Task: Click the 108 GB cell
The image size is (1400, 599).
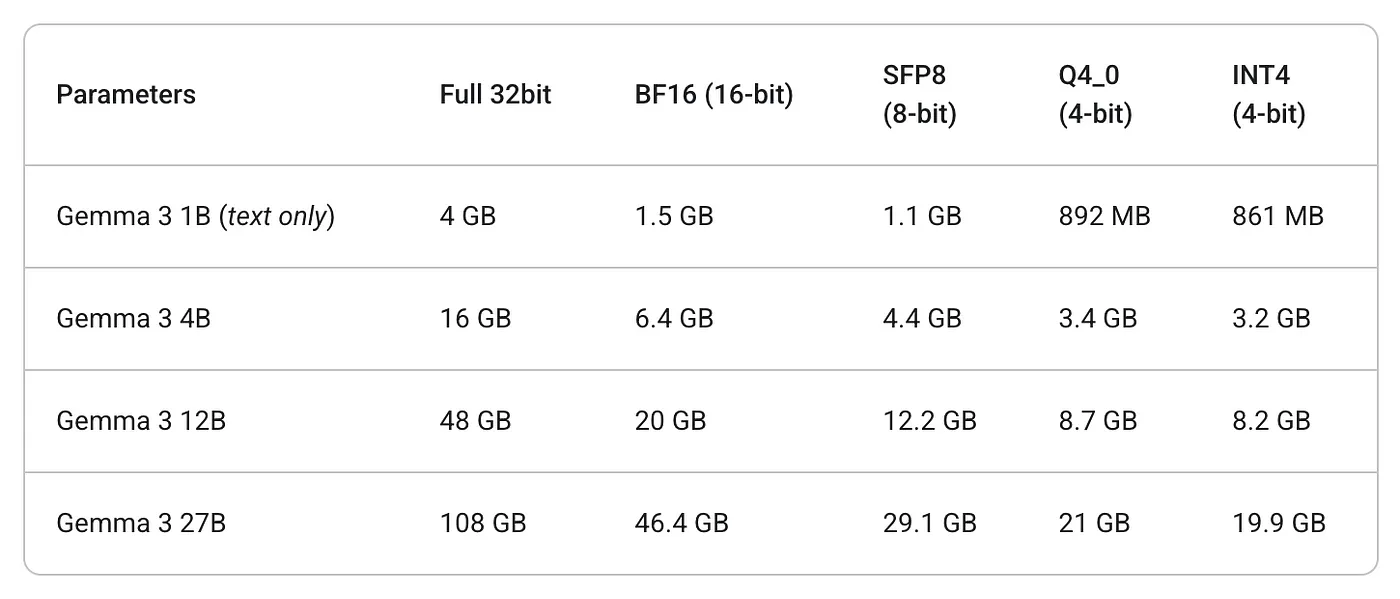Action: [x=483, y=522]
